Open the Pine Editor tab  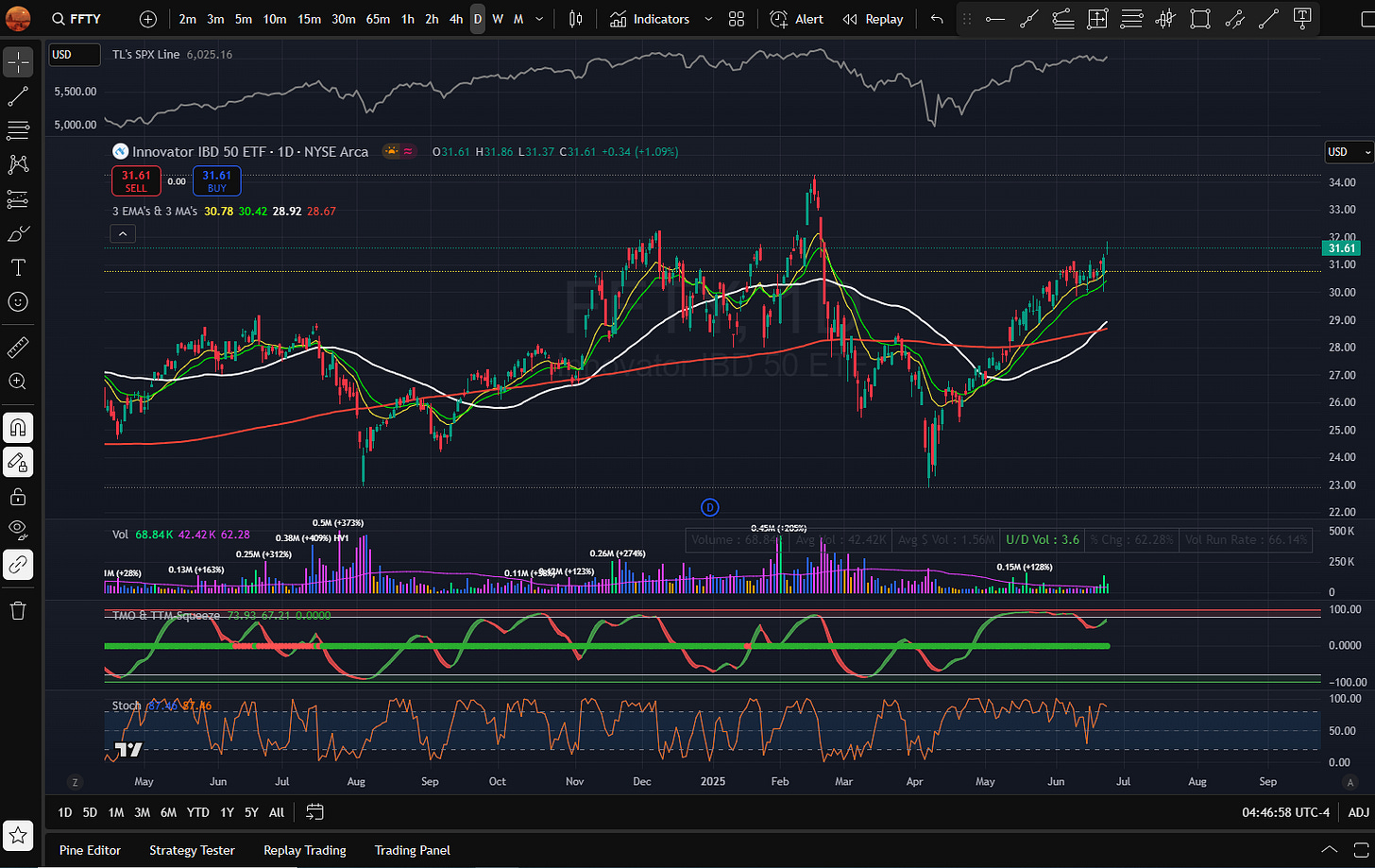pyautogui.click(x=90, y=850)
